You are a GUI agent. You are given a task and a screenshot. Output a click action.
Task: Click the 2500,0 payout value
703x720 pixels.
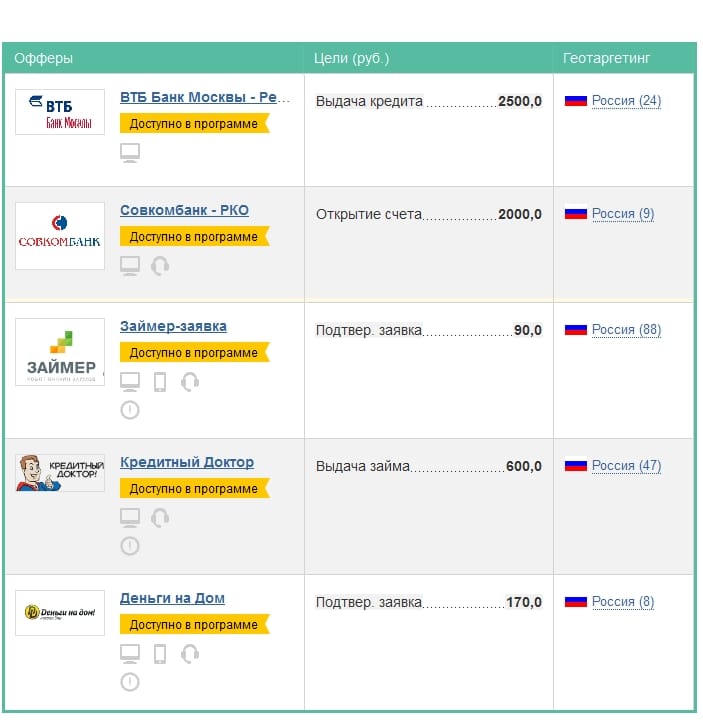click(520, 101)
